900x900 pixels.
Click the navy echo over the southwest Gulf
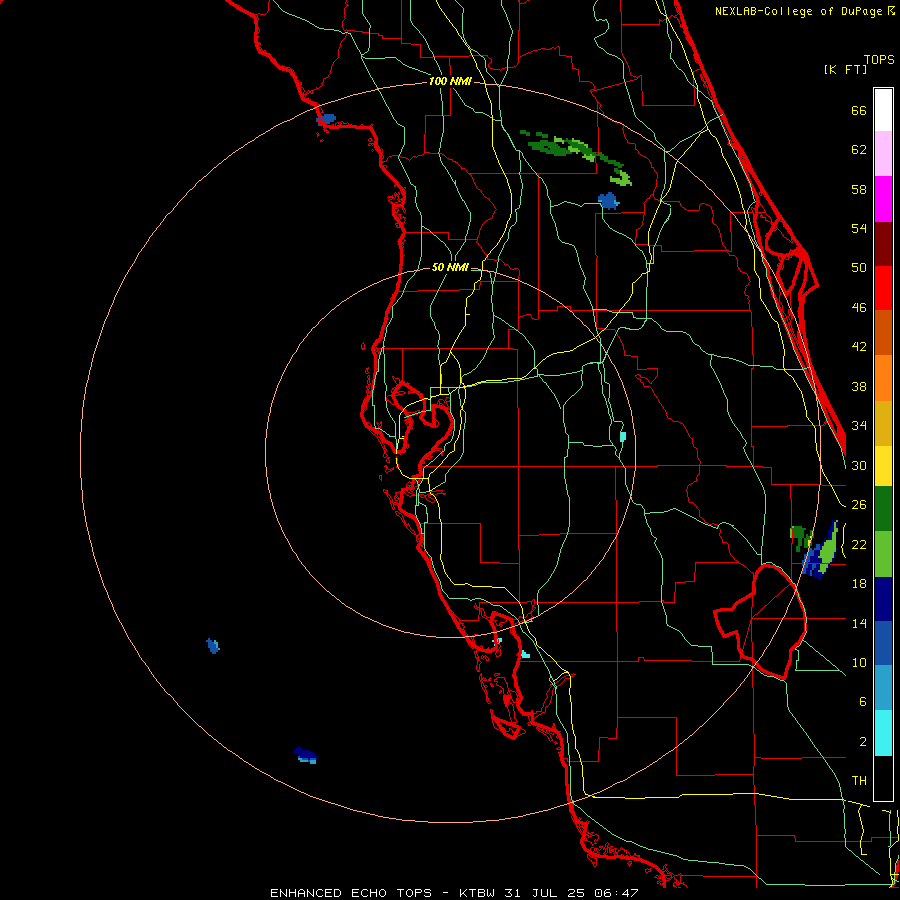305,755
